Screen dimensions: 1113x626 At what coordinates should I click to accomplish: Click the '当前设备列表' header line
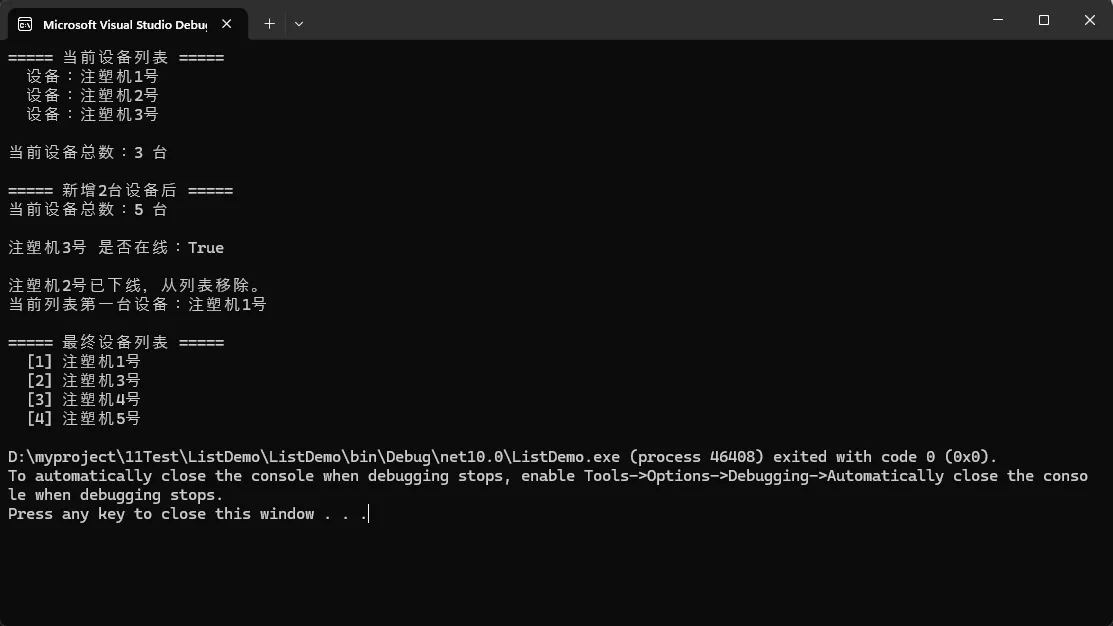pyautogui.click(x=116, y=57)
